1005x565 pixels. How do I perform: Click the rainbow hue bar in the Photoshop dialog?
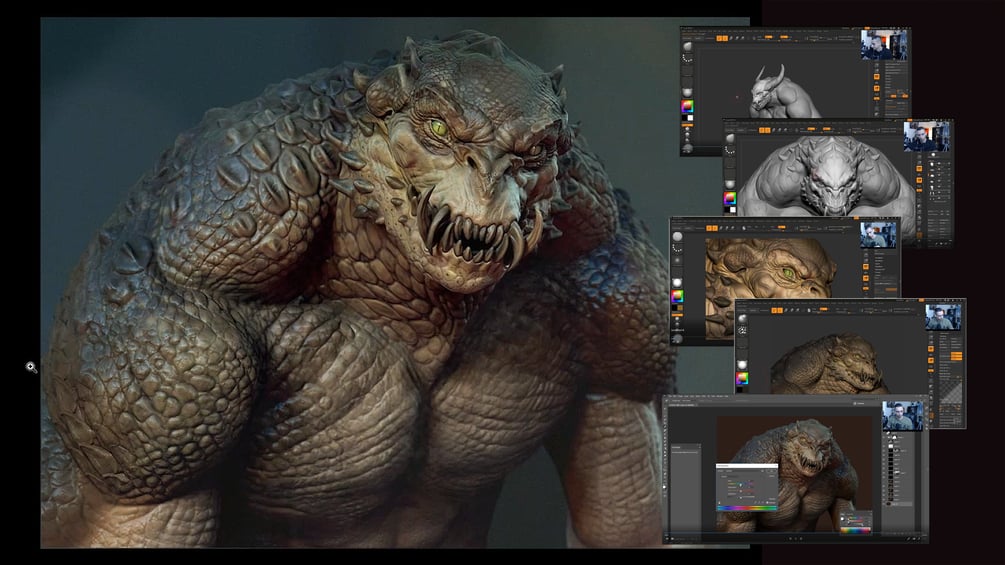747,508
